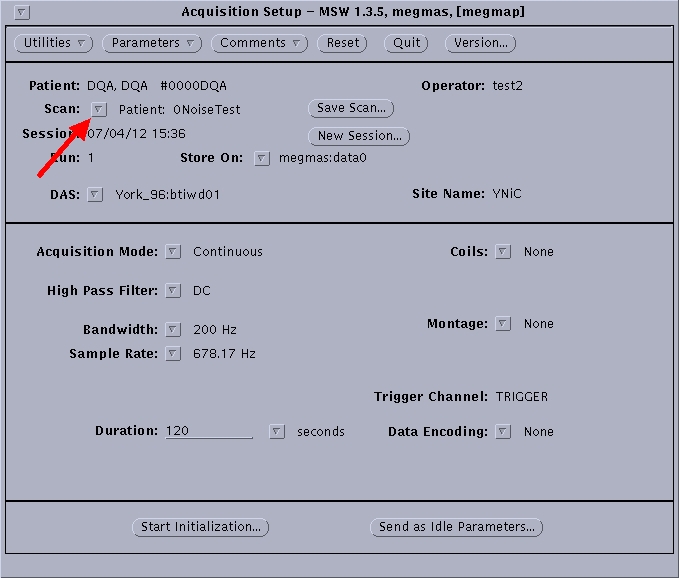Viewport: 679px width, 578px height.
Task: Click Send as Idle Parameters button
Action: (456, 527)
